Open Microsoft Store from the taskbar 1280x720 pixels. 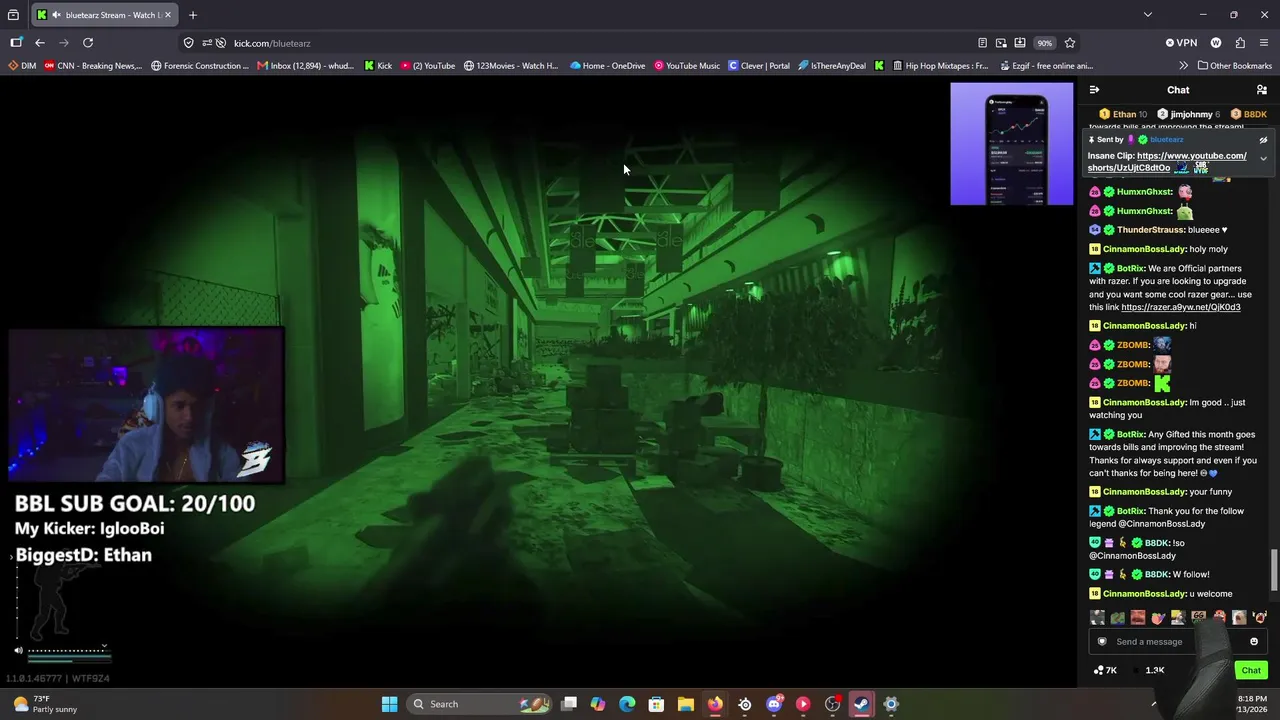point(656,704)
